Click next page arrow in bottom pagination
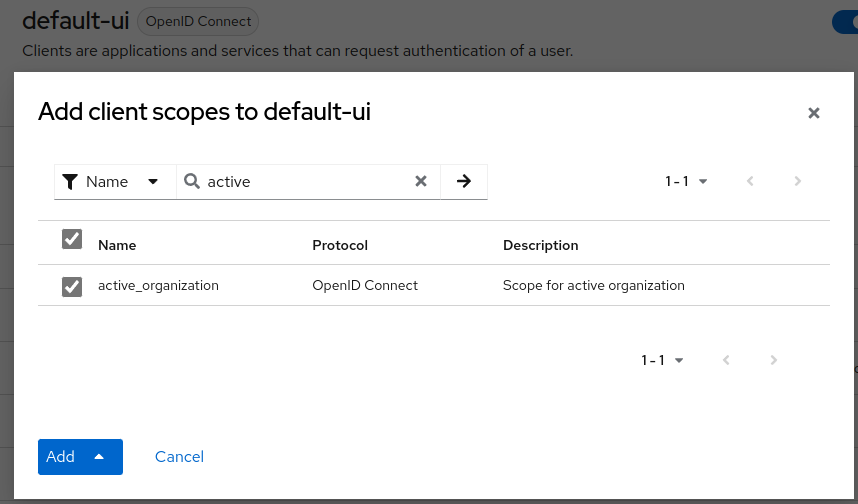 coord(773,360)
